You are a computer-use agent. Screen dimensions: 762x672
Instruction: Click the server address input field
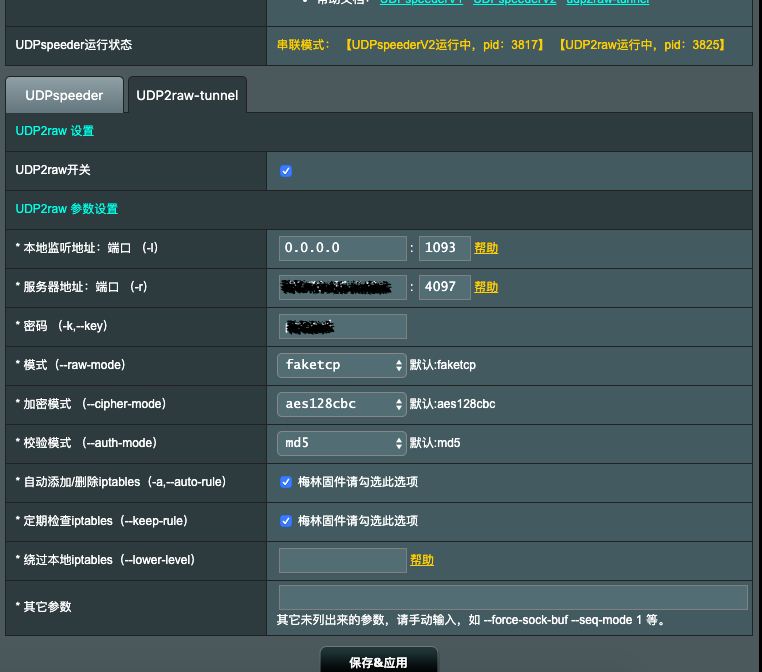point(343,287)
